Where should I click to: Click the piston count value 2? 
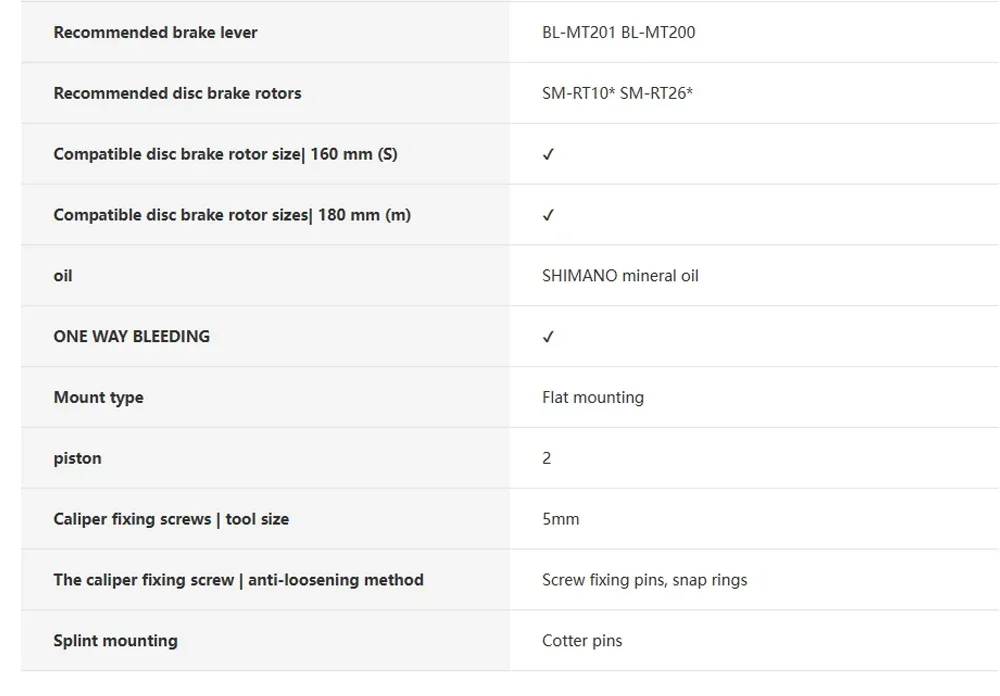[x=547, y=458]
